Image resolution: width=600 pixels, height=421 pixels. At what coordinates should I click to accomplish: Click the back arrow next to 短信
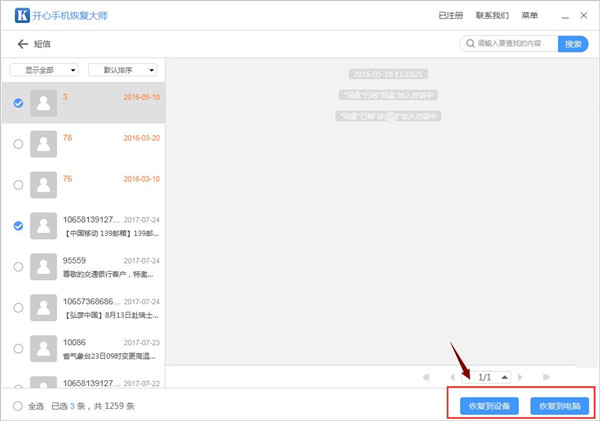22,44
